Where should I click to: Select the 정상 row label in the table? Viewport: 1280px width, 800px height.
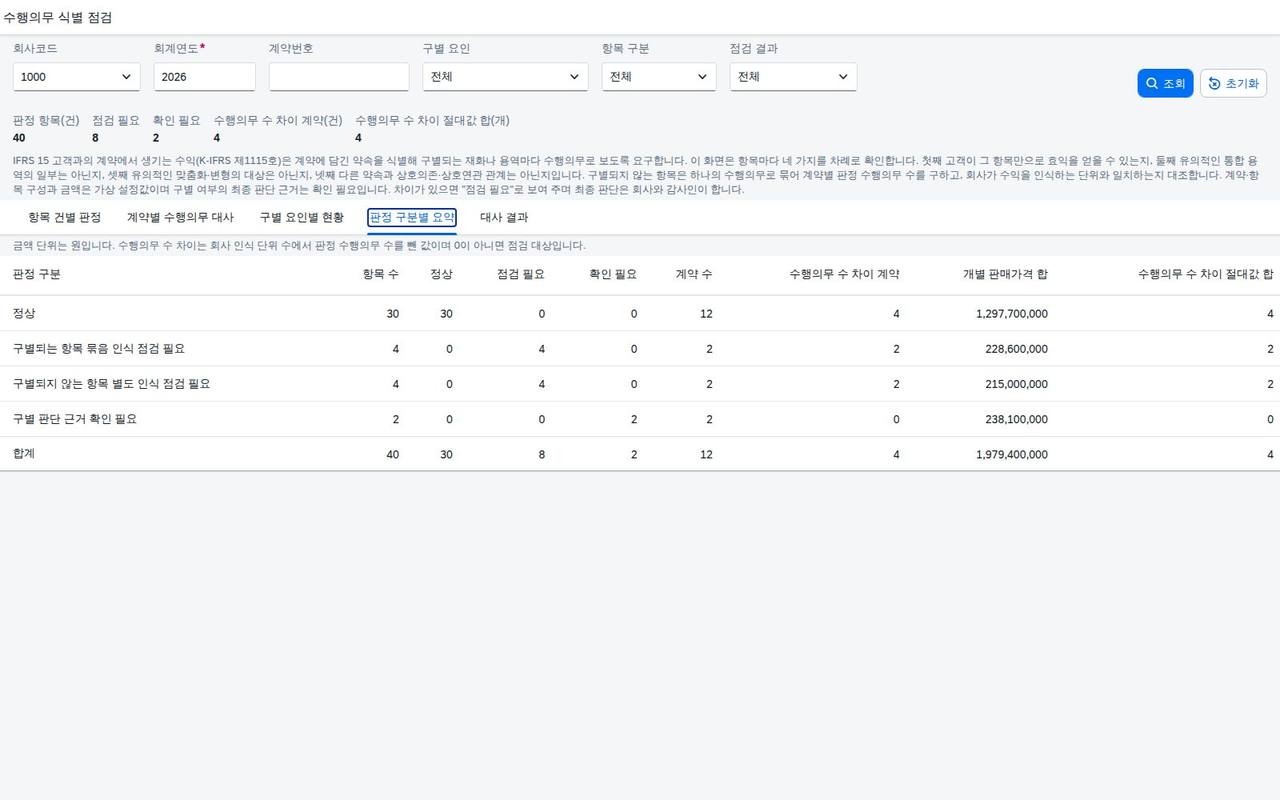[x=24, y=314]
